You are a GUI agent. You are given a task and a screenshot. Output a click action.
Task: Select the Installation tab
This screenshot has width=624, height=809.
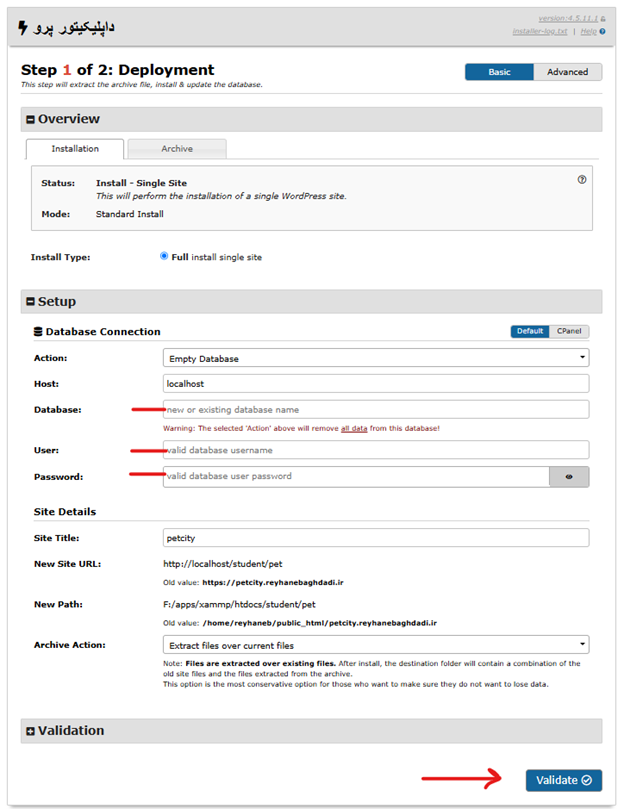[x=75, y=149]
